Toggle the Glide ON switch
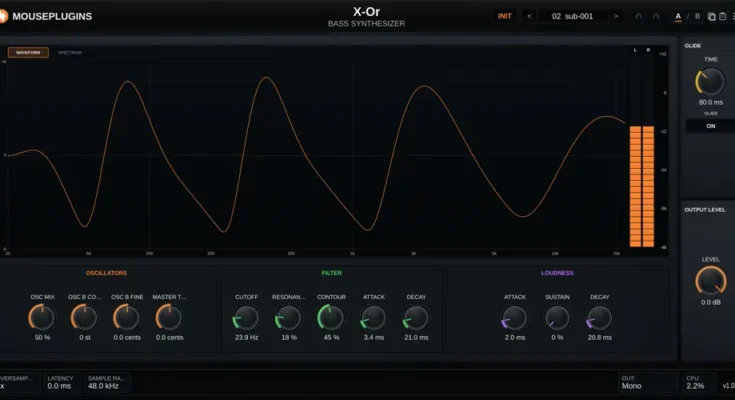735x400 pixels. tap(711, 126)
